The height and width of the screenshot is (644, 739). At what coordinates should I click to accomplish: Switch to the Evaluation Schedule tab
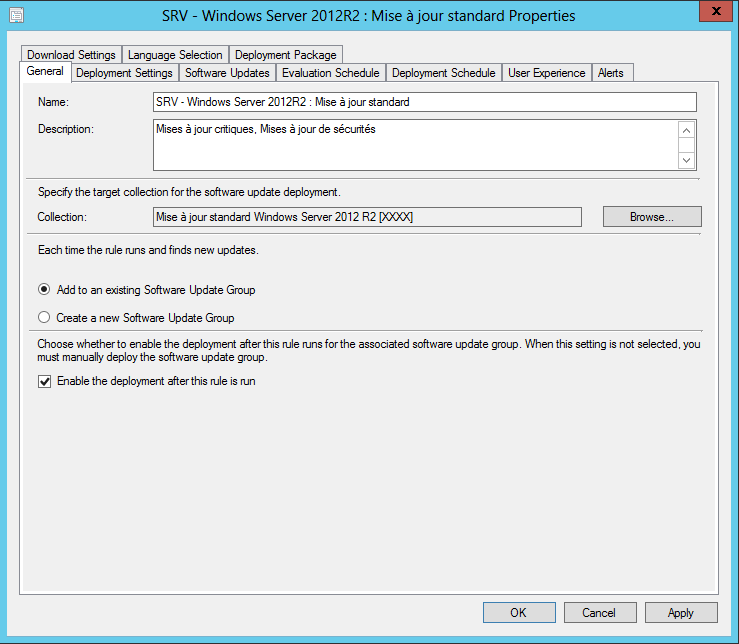coord(330,73)
